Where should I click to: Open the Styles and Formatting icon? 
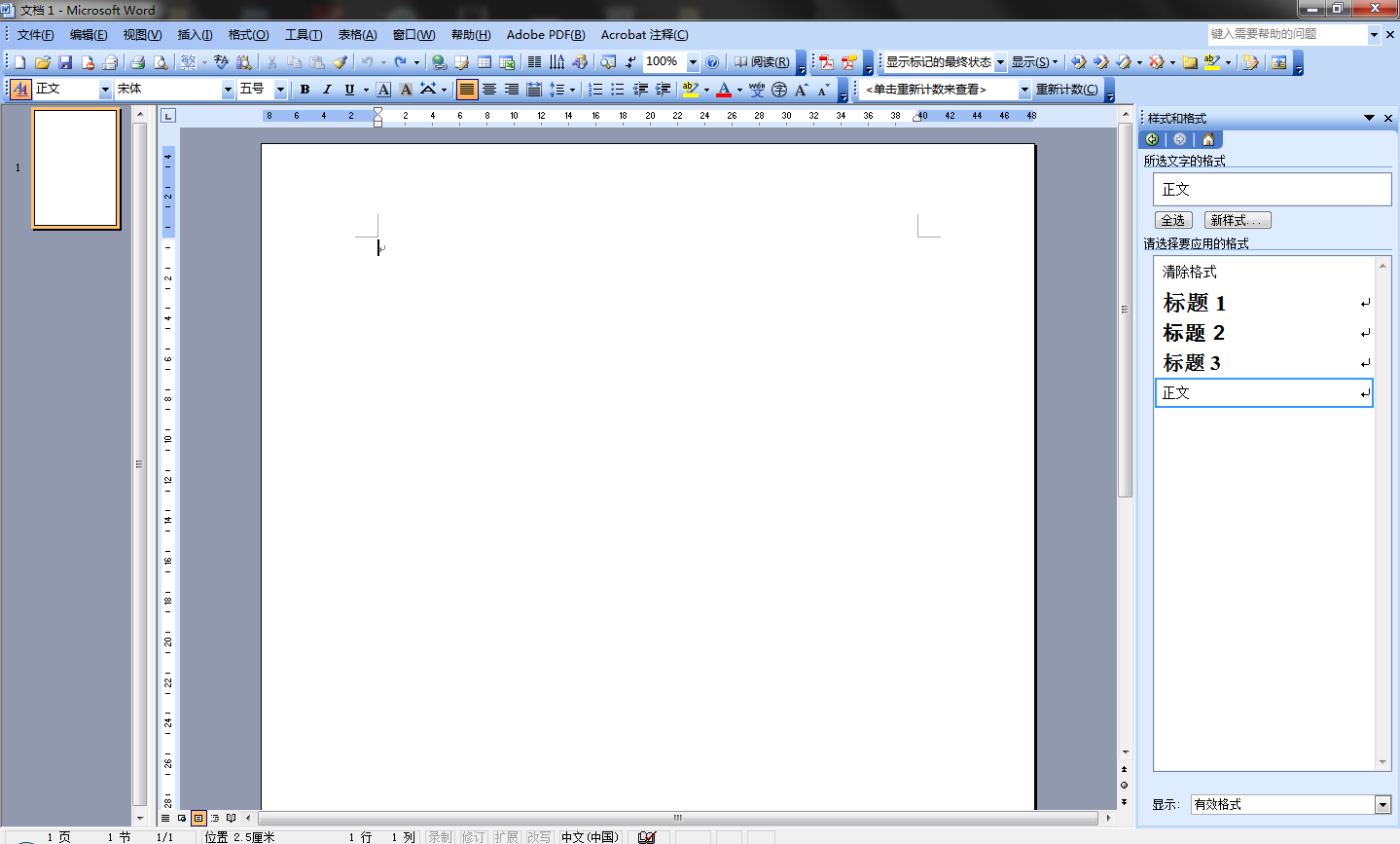click(x=20, y=90)
